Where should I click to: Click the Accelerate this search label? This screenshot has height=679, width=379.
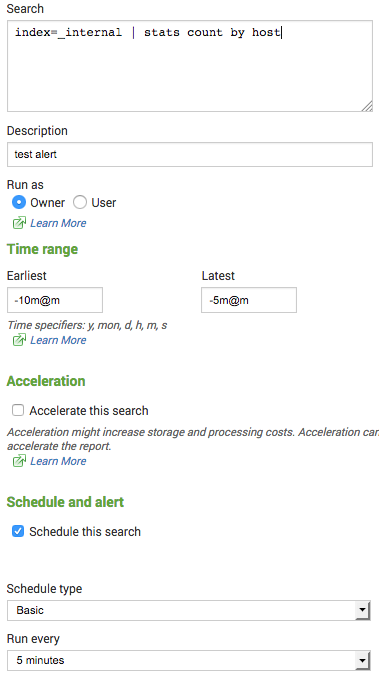[x=89, y=411]
